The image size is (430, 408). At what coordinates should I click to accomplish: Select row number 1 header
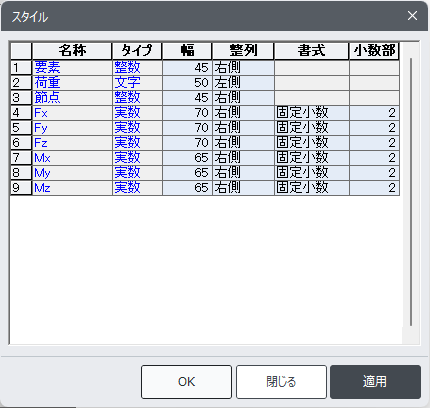[21, 68]
